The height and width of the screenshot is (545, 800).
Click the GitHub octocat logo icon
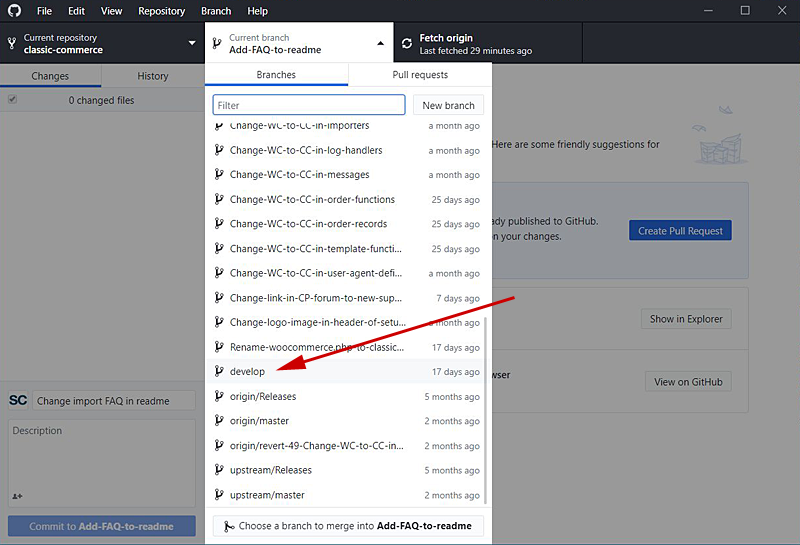pos(14,10)
